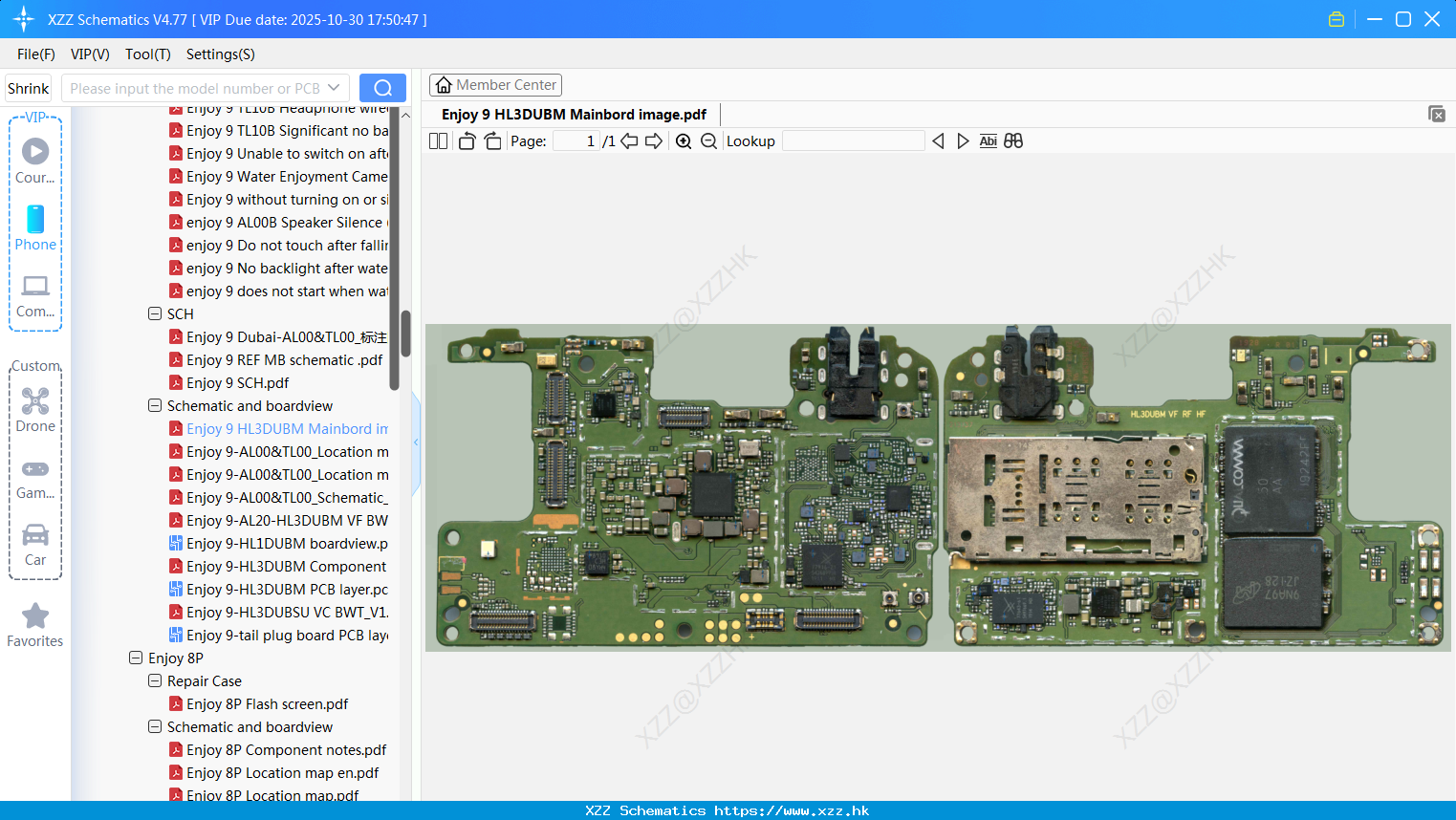Click the XZZ app logo in title bar
The image size is (1456, 820).
point(24,19)
